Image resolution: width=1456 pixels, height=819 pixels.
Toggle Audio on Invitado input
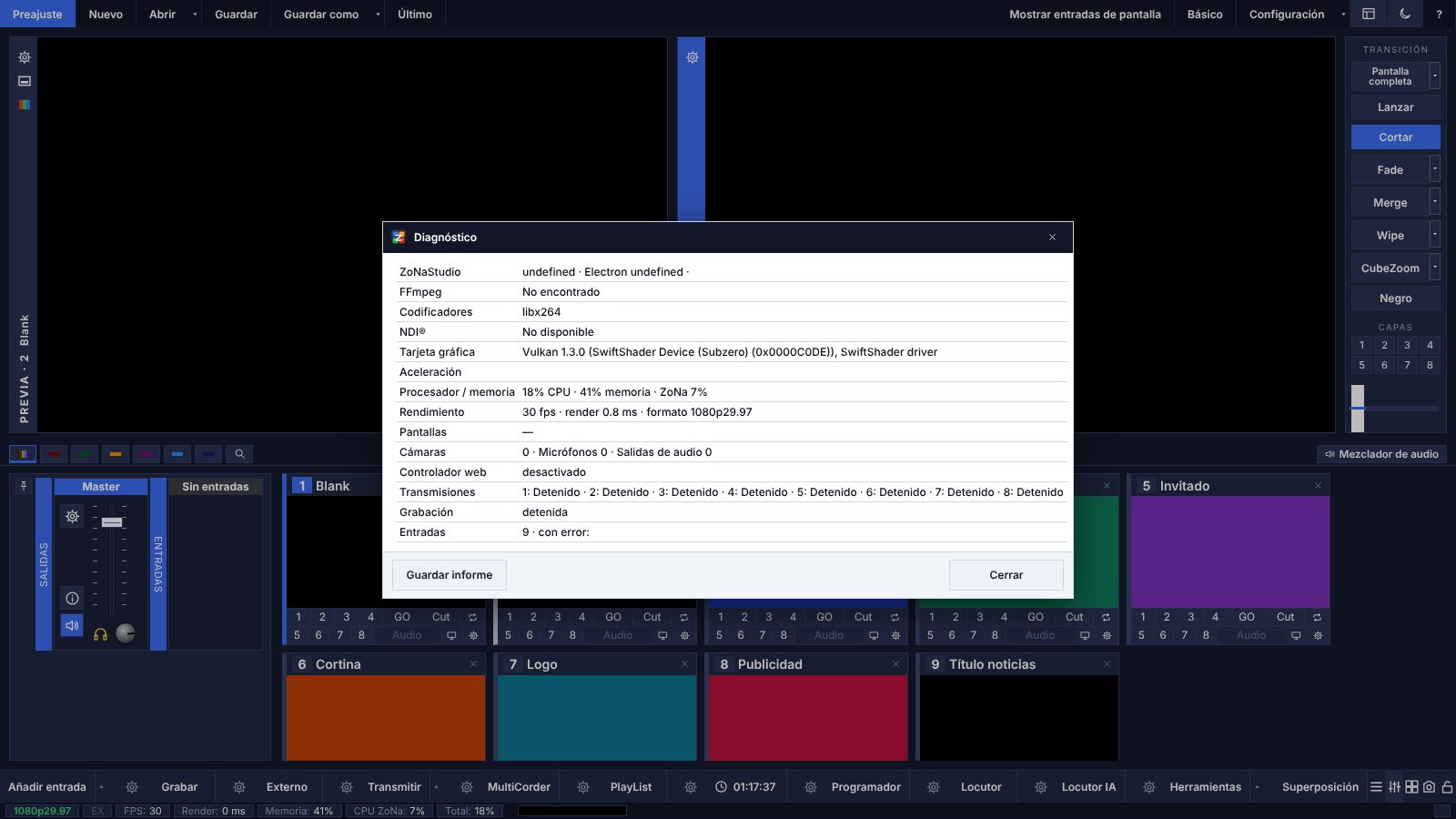(1250, 635)
